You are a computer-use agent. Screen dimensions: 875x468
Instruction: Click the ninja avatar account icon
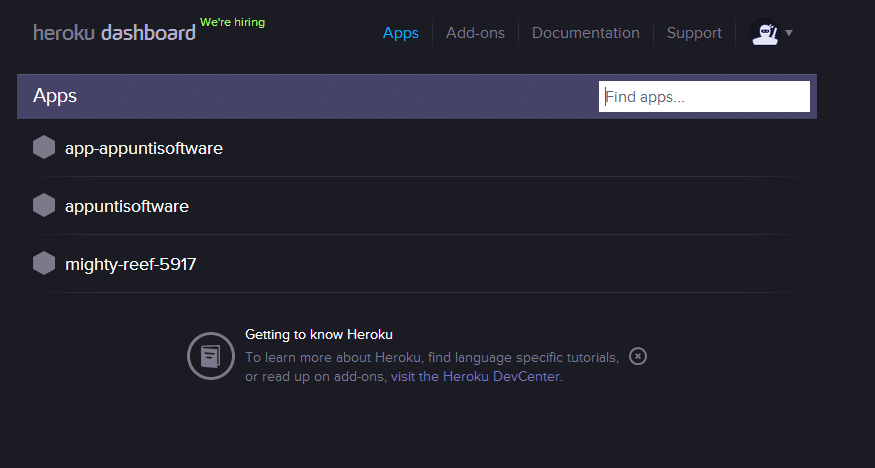(x=765, y=33)
